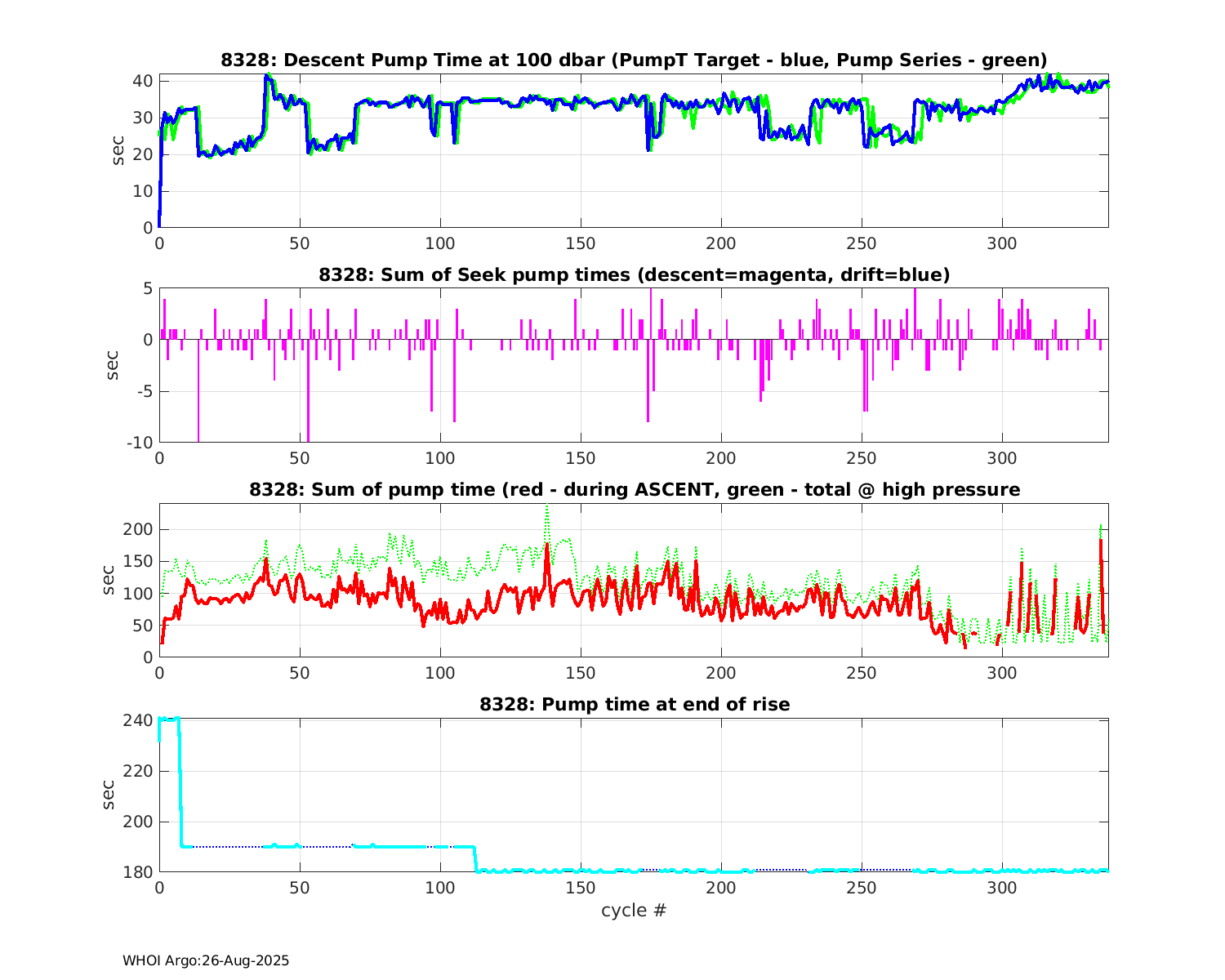1225x980 pixels.
Task: Click the '40' y-tick on top plot
Action: pyautogui.click(x=143, y=81)
